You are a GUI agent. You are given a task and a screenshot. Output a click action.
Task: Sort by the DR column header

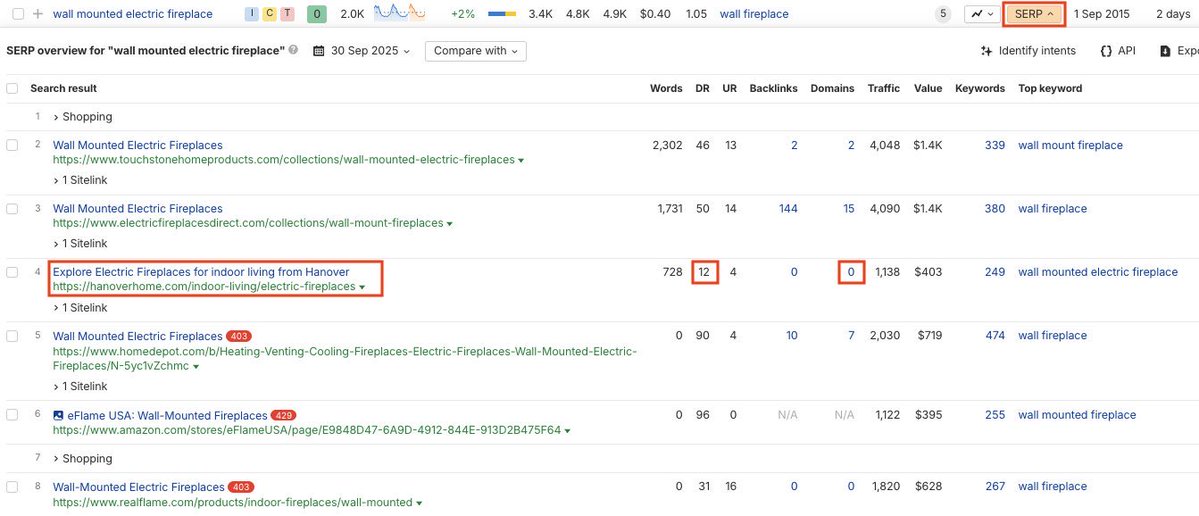click(x=702, y=89)
